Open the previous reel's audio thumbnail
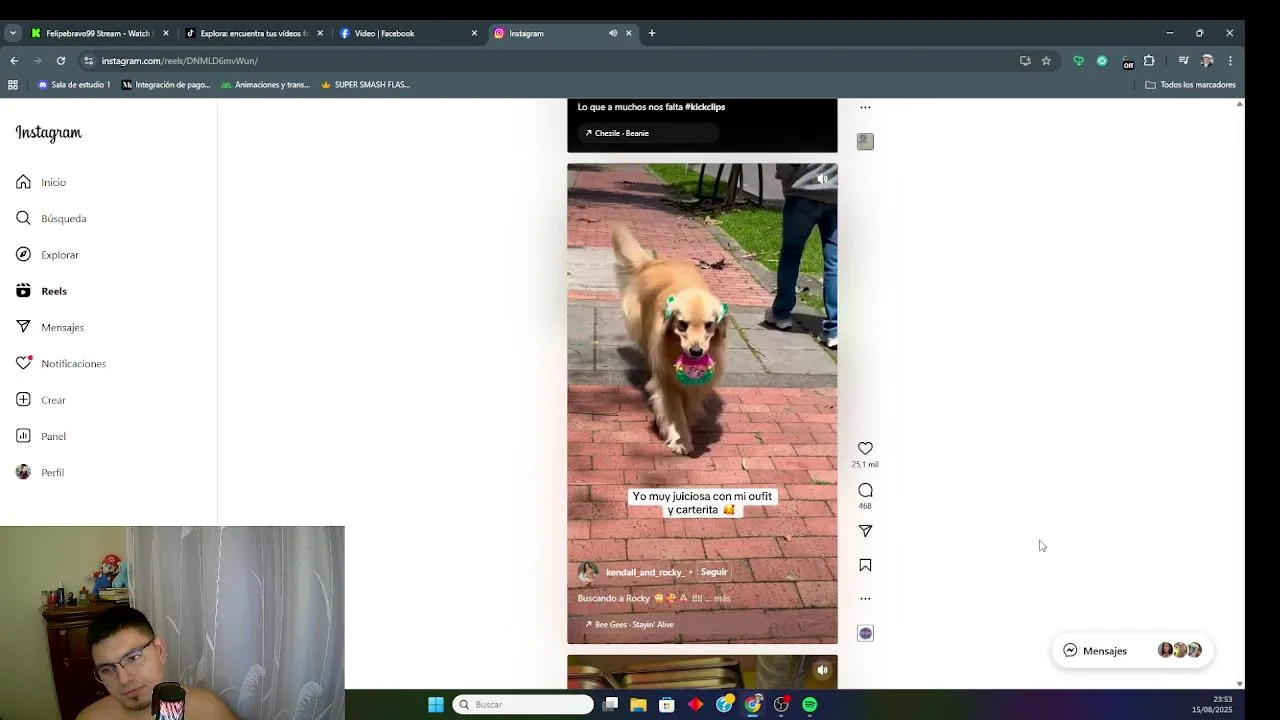 (x=865, y=142)
